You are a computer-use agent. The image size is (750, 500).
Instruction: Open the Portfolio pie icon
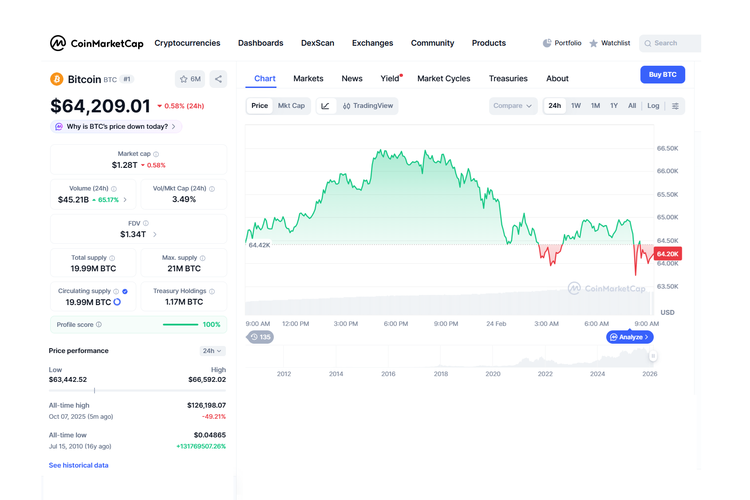click(x=547, y=43)
